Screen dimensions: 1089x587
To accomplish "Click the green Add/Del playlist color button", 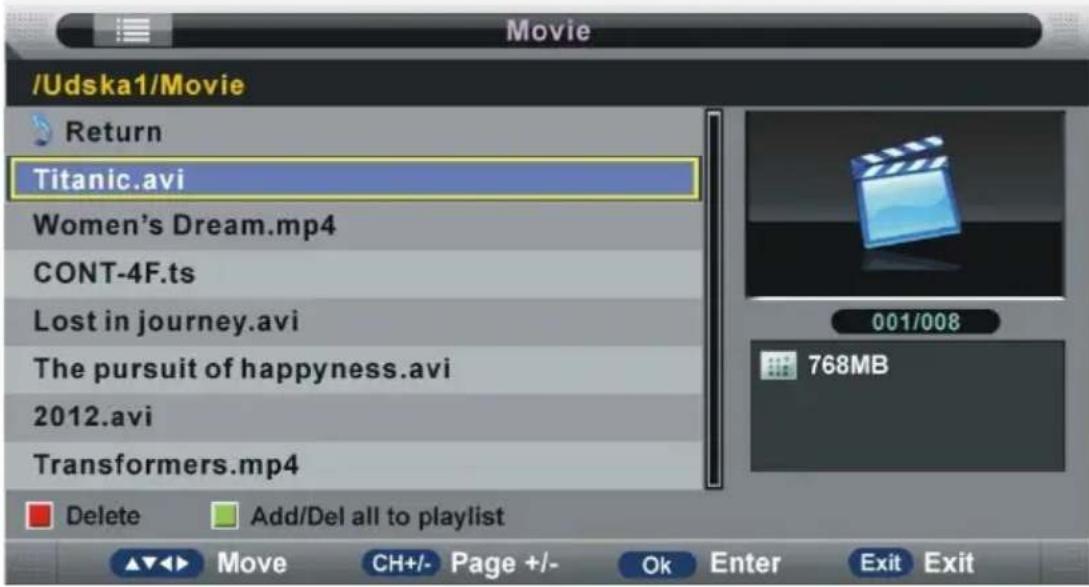I will (x=224, y=516).
